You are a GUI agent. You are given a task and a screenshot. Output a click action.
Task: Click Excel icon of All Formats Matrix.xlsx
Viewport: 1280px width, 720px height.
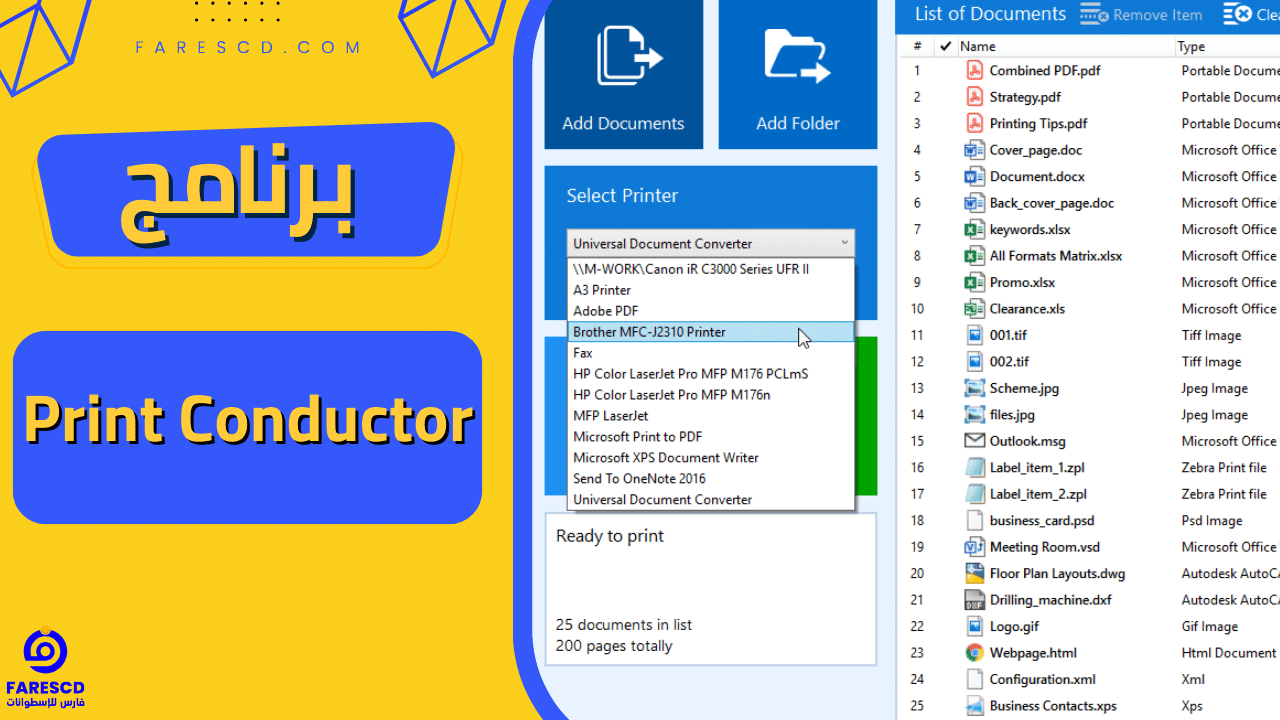tap(975, 256)
